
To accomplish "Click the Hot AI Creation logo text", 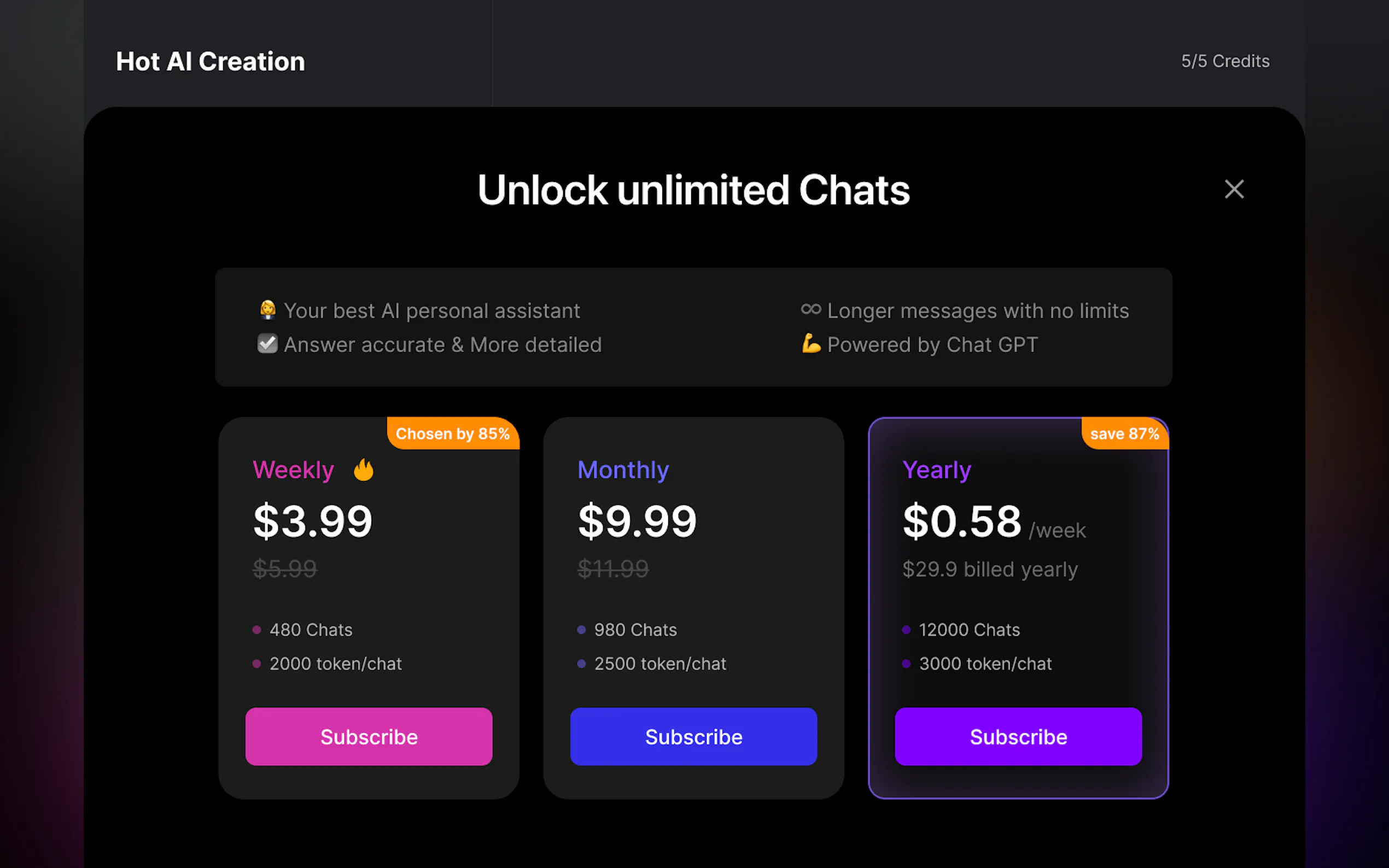I will tap(210, 61).
